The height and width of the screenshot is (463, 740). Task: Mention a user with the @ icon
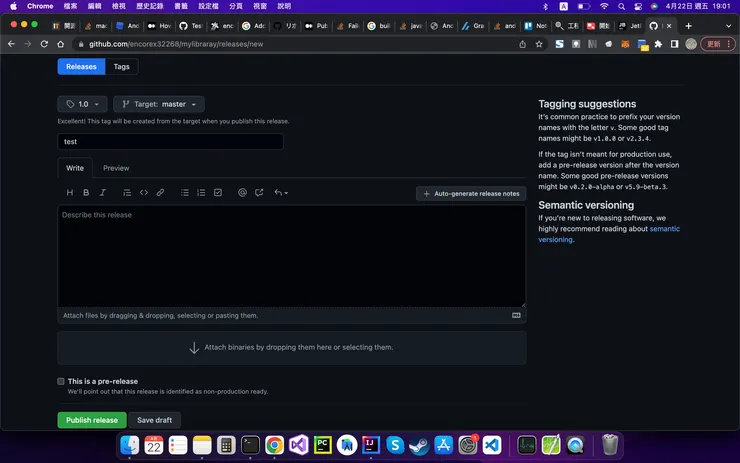pyautogui.click(x=242, y=192)
